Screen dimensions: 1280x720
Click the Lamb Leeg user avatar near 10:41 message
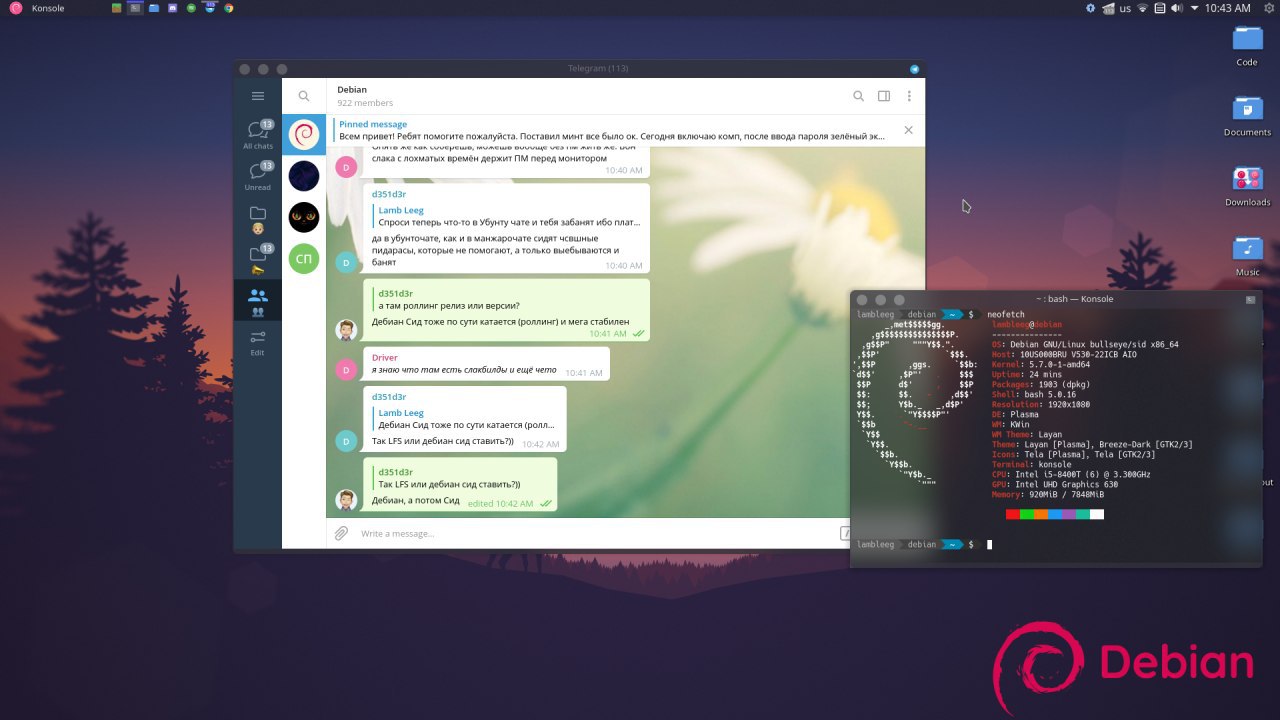tap(346, 331)
